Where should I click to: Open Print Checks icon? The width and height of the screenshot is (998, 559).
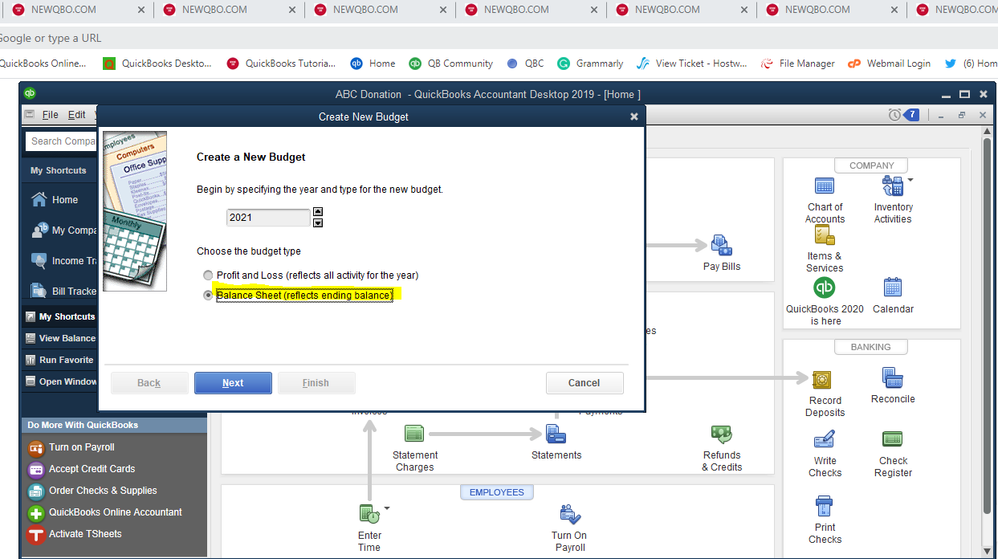[x=824, y=507]
